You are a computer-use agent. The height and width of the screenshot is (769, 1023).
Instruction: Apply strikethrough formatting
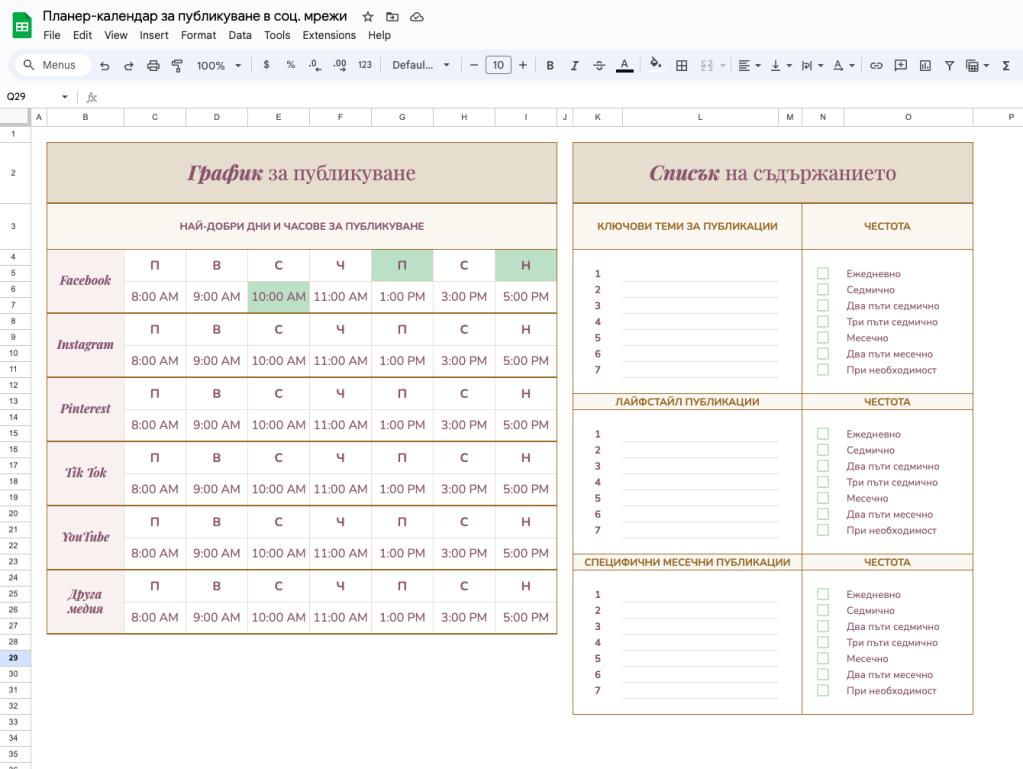click(x=599, y=65)
